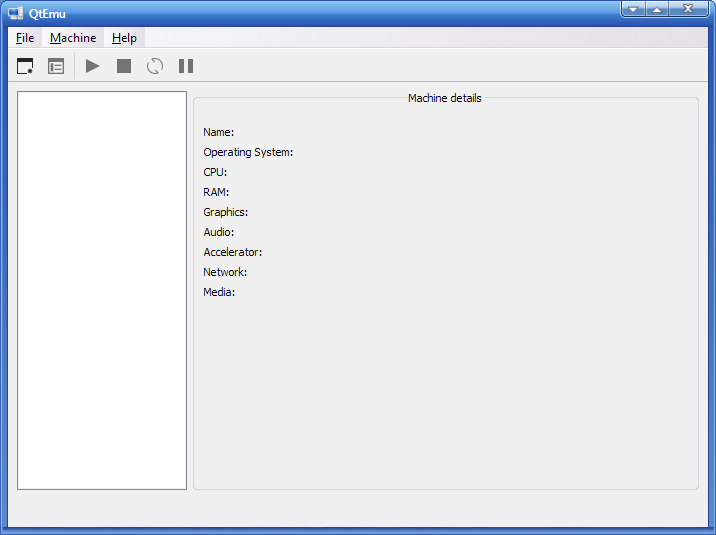The width and height of the screenshot is (716, 535).
Task: Open the Machine menu
Action: point(73,38)
